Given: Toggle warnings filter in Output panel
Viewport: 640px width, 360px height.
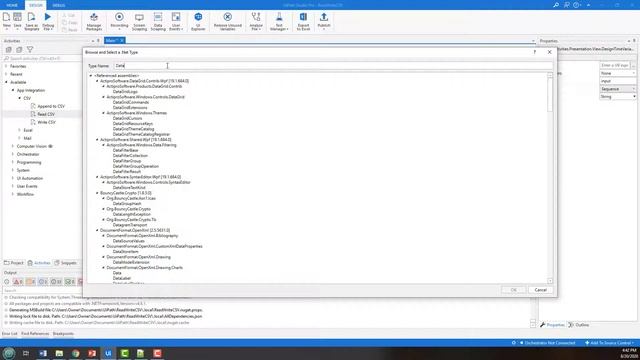Looking at the screenshot, I should [x=31, y=282].
